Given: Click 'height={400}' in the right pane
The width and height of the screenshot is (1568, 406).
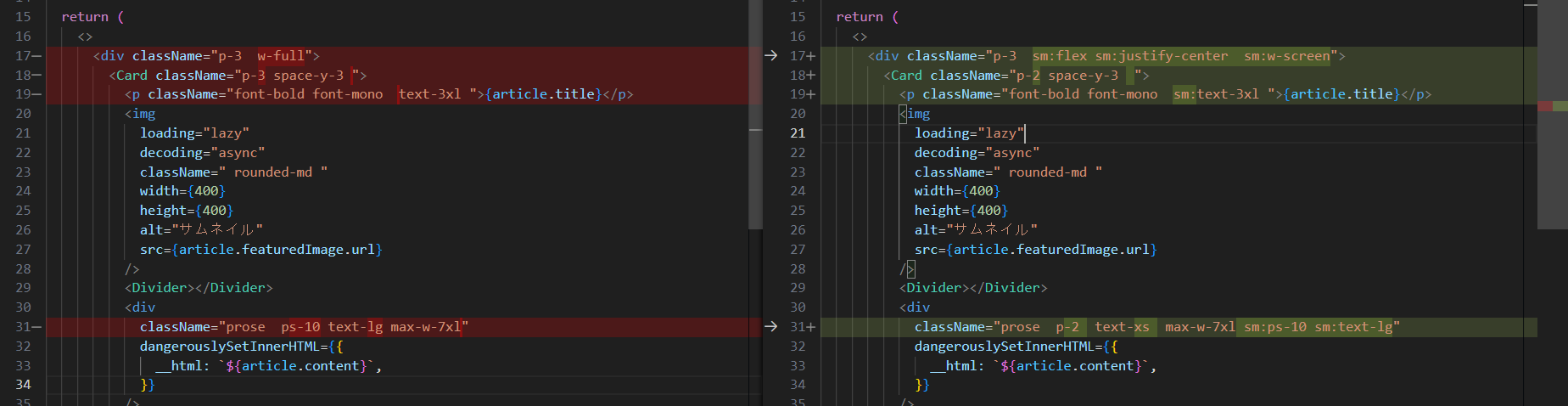Looking at the screenshot, I should click(961, 211).
